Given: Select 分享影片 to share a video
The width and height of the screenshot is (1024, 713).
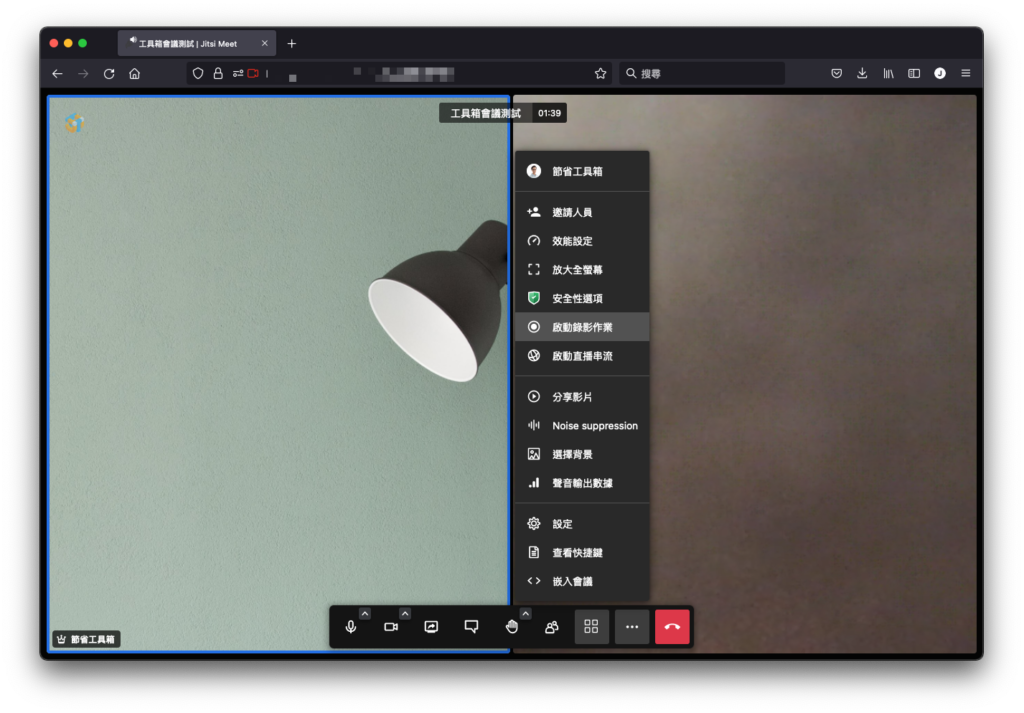Looking at the screenshot, I should (x=582, y=397).
